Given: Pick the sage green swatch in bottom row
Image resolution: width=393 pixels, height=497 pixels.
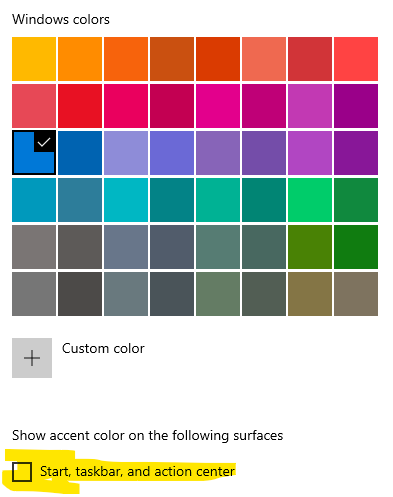Looking at the screenshot, I should tap(218, 294).
